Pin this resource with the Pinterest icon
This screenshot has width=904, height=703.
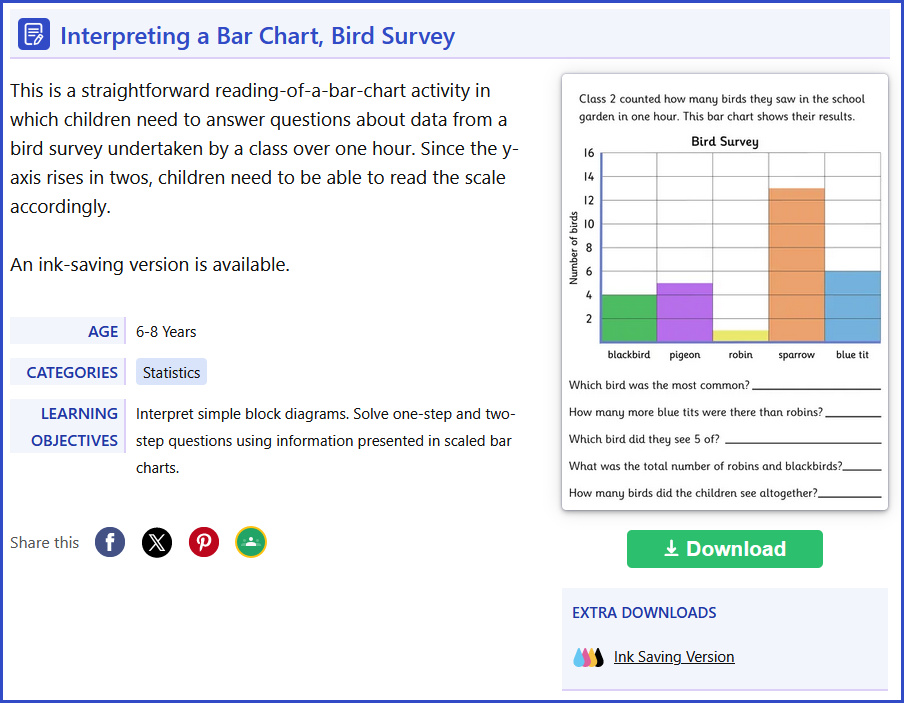point(203,541)
